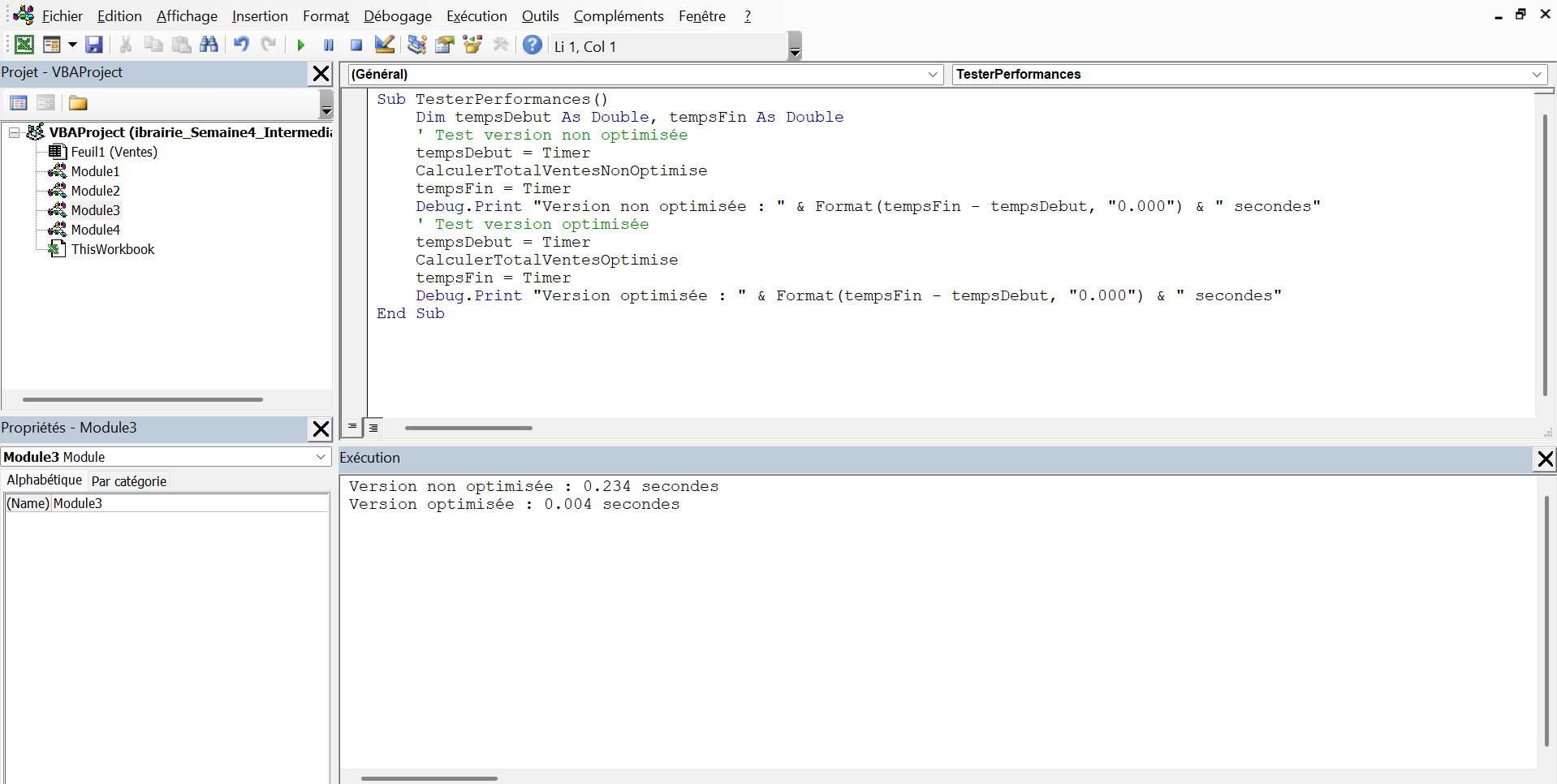This screenshot has height=784, width=1557.
Task: Open the Débogage menu
Action: (x=398, y=16)
